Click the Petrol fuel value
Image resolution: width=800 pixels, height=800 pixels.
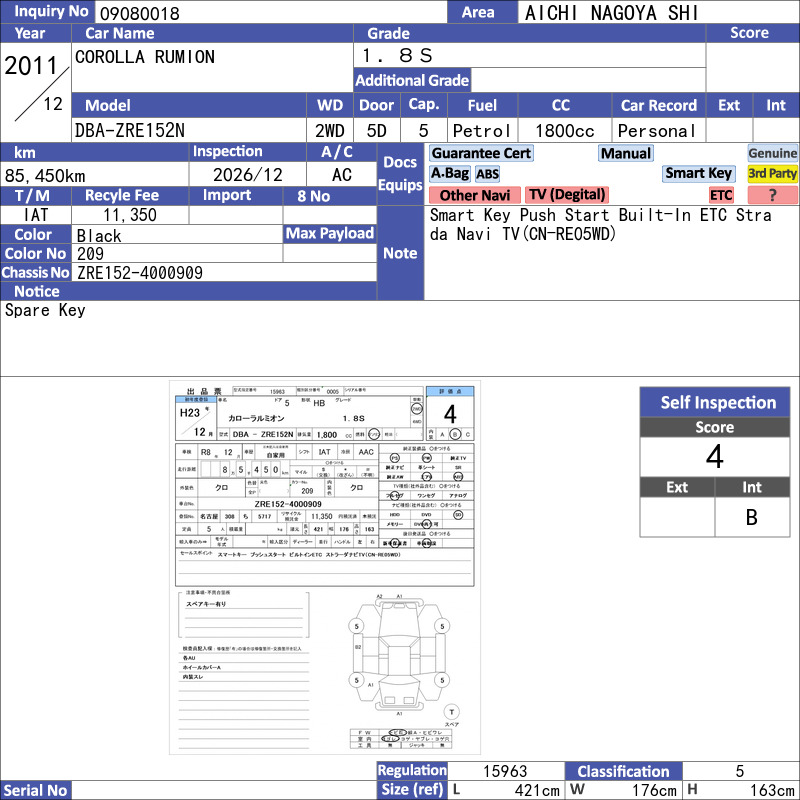[x=482, y=131]
